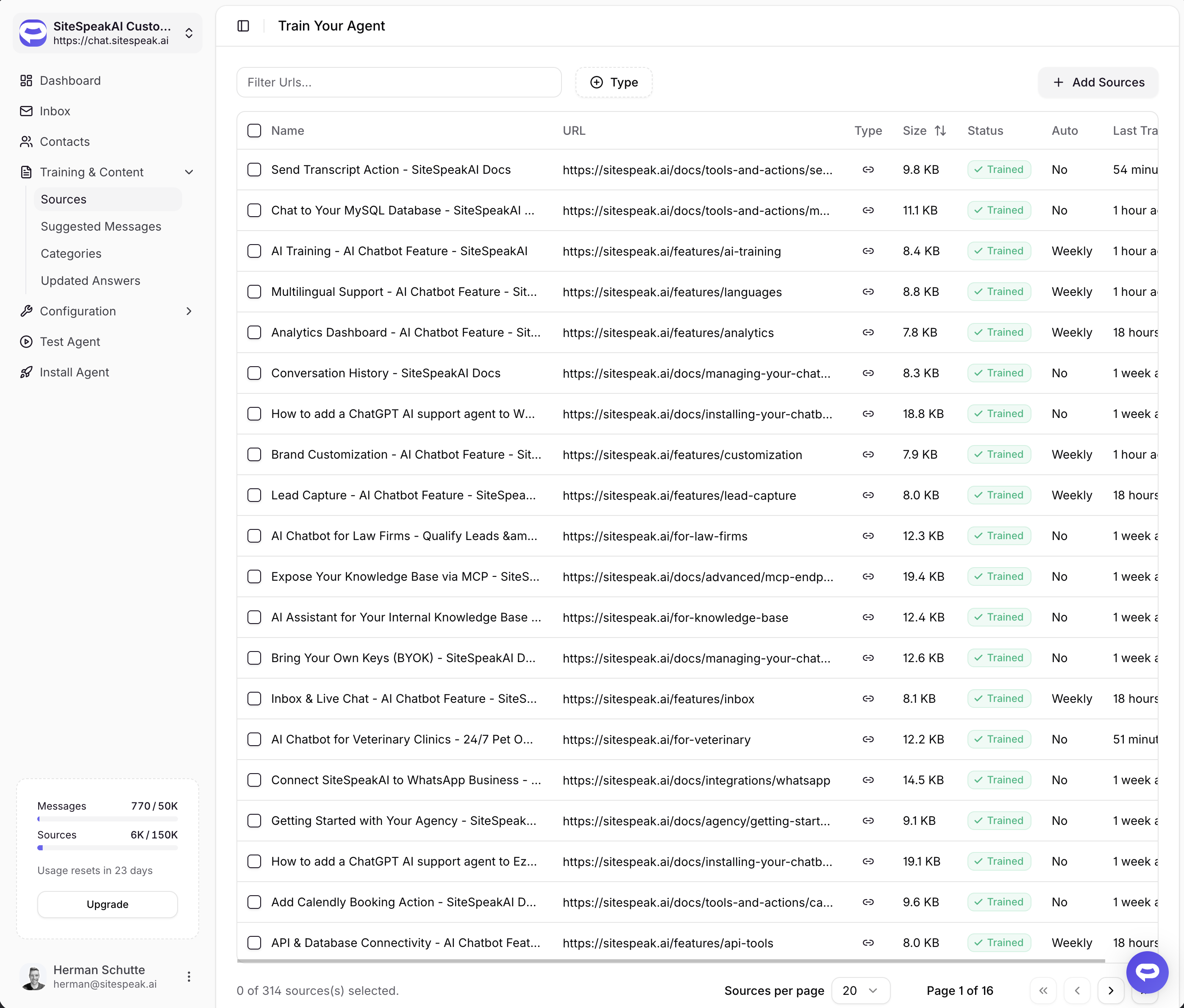Click the Install Agent rocket icon
Screen dimensions: 1184x1008
tap(26, 372)
